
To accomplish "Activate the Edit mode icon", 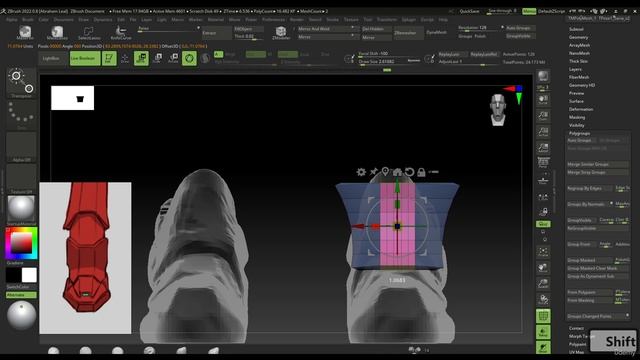I will tap(109, 58).
